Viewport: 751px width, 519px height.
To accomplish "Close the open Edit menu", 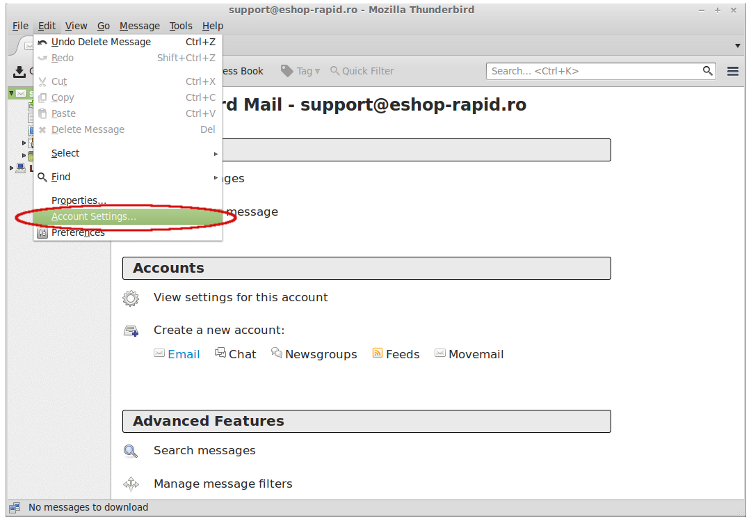I will [x=47, y=26].
